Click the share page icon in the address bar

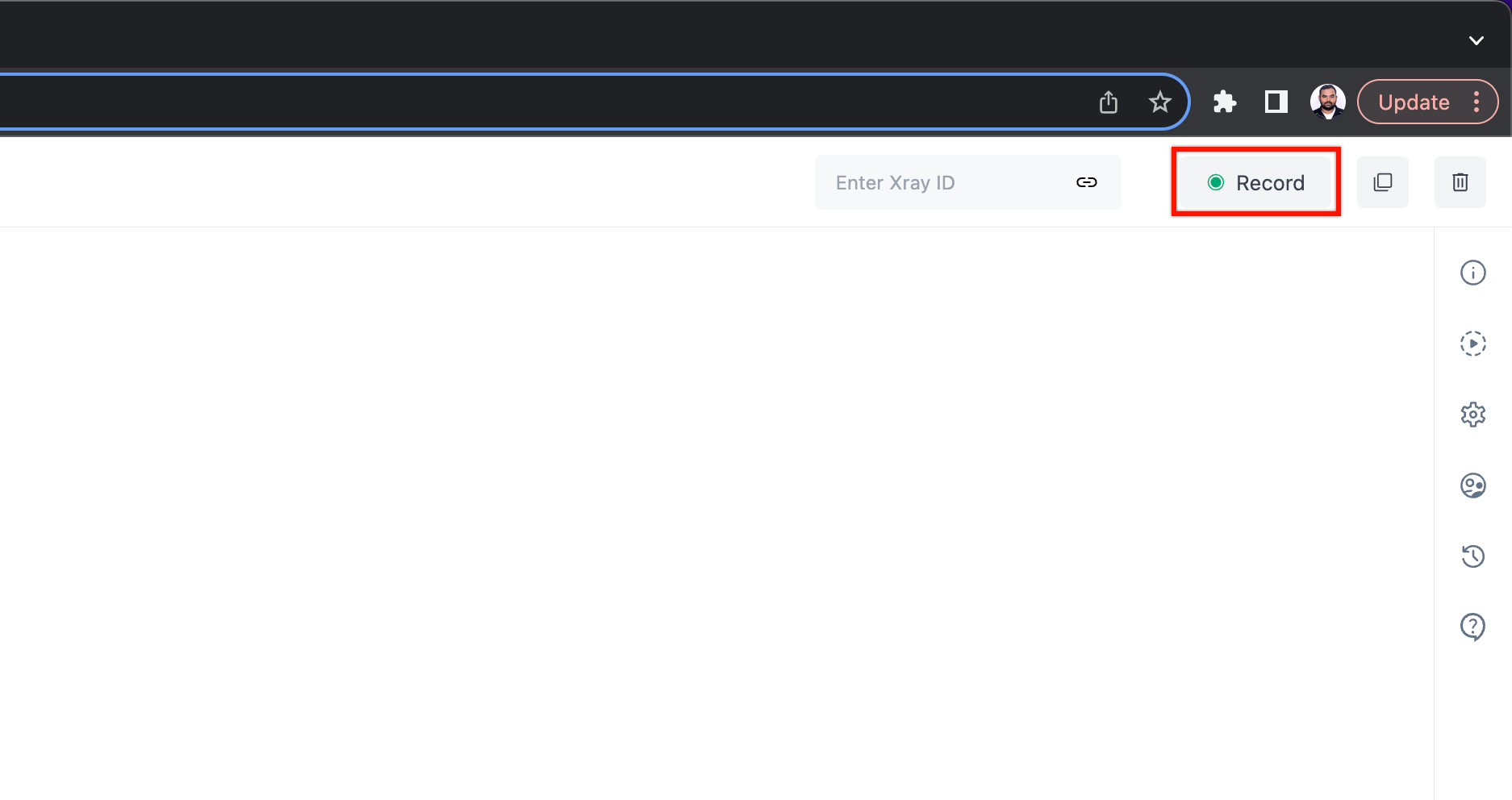click(x=1109, y=102)
